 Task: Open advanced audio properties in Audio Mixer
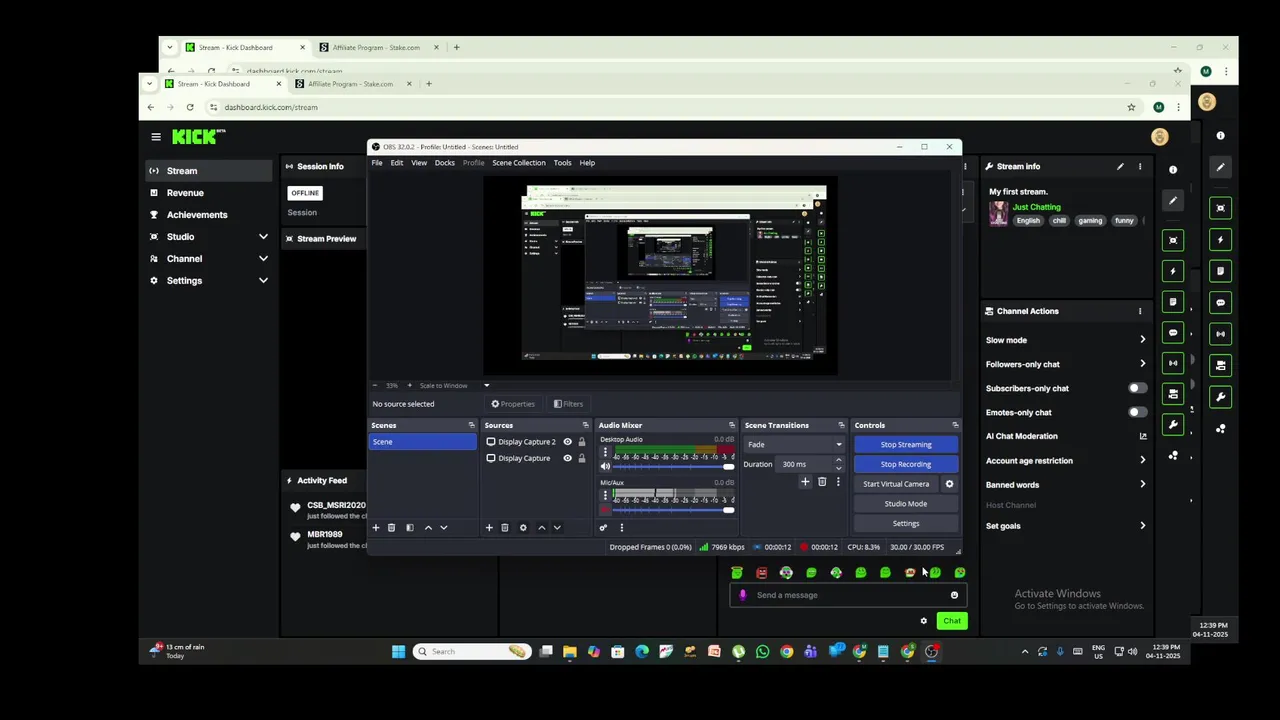coord(603,528)
